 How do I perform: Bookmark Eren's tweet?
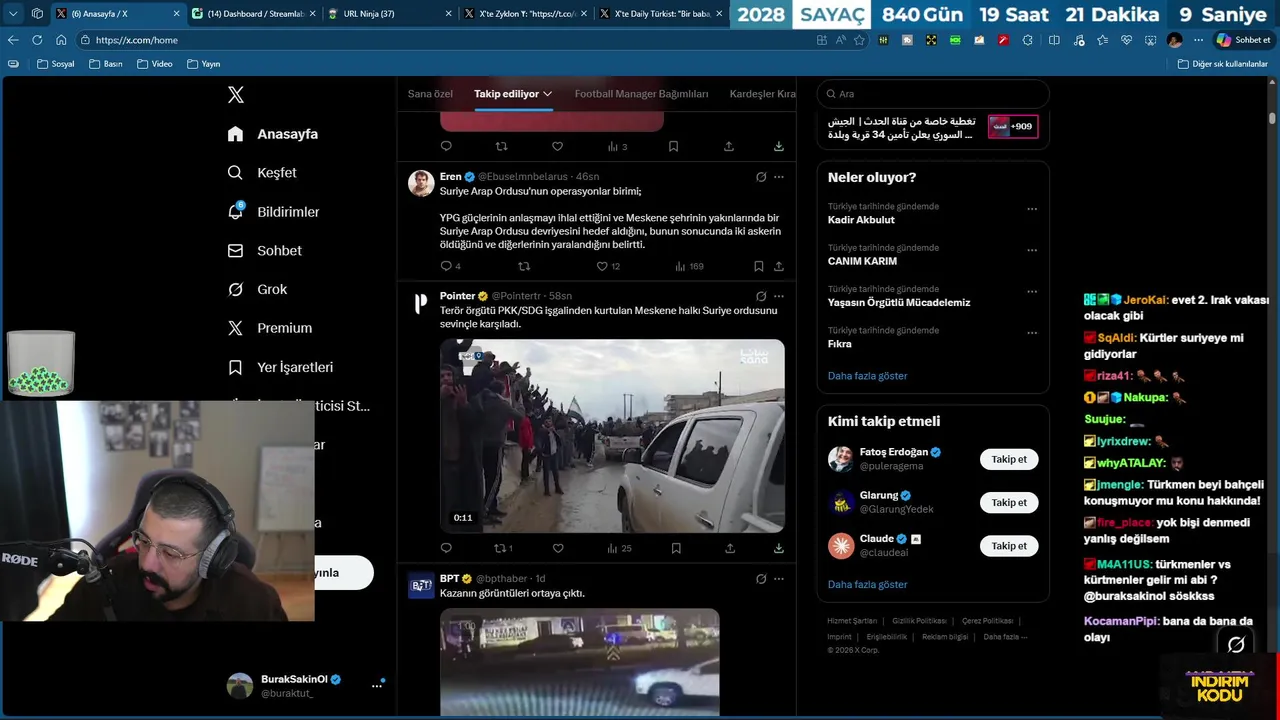pyautogui.click(x=759, y=266)
